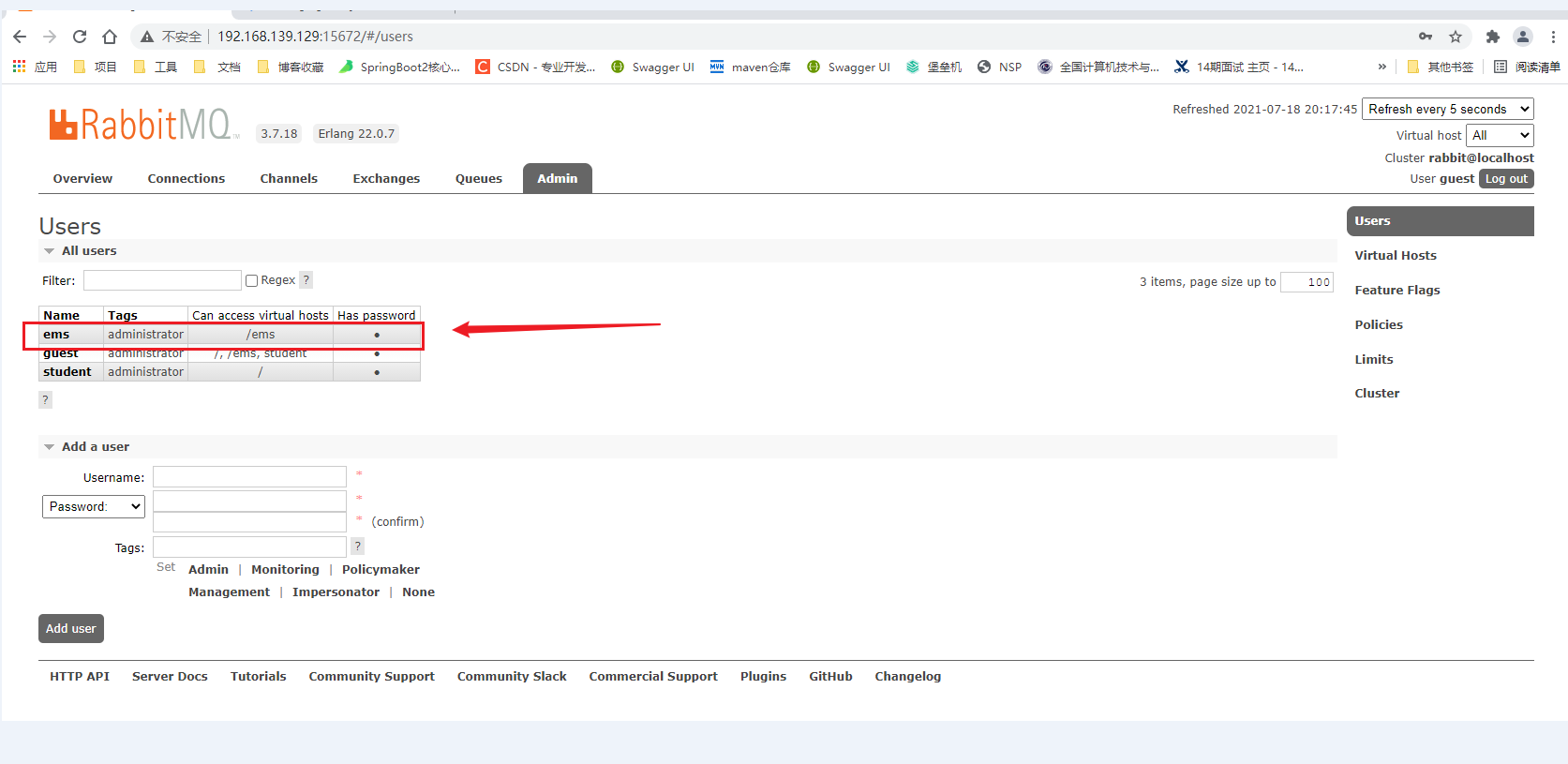Image resolution: width=1568 pixels, height=764 pixels.
Task: Click the browser forward arrow
Action: (x=50, y=37)
